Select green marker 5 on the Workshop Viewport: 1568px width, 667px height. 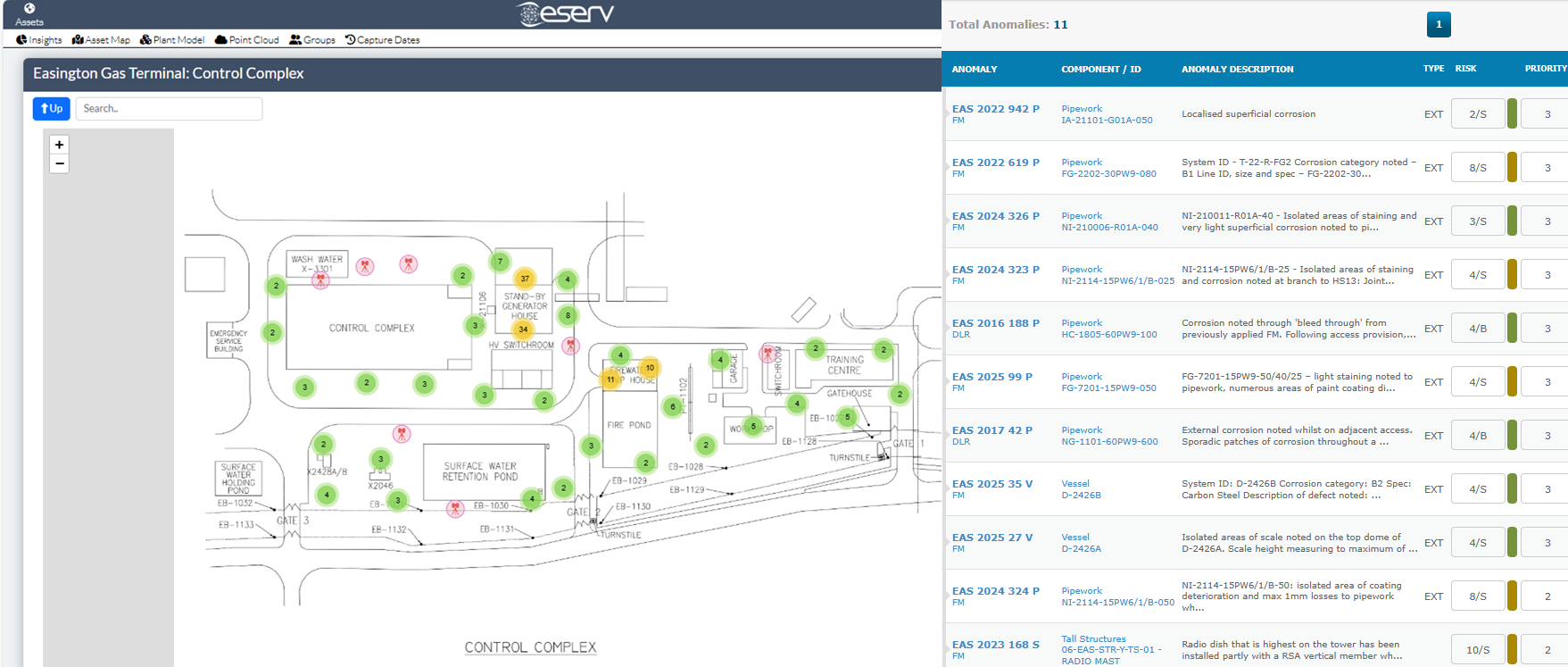pos(753,426)
